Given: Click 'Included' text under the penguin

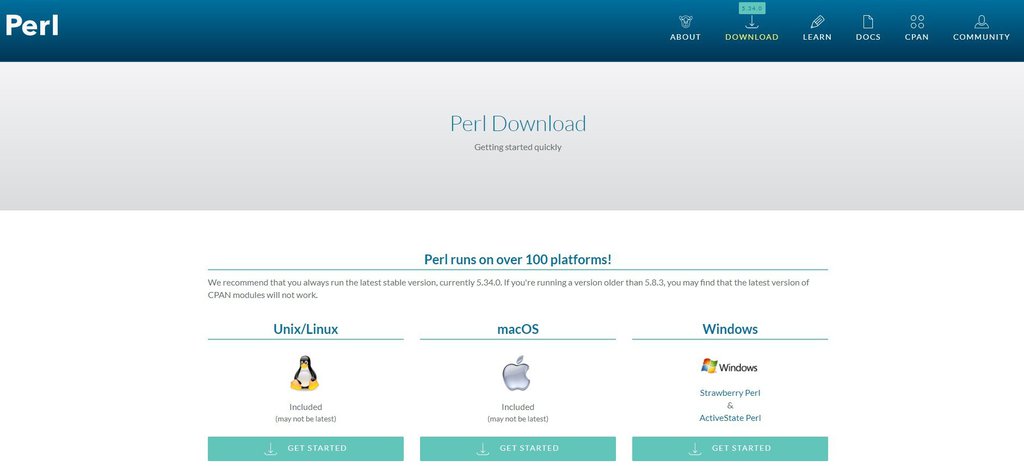Looking at the screenshot, I should (306, 407).
